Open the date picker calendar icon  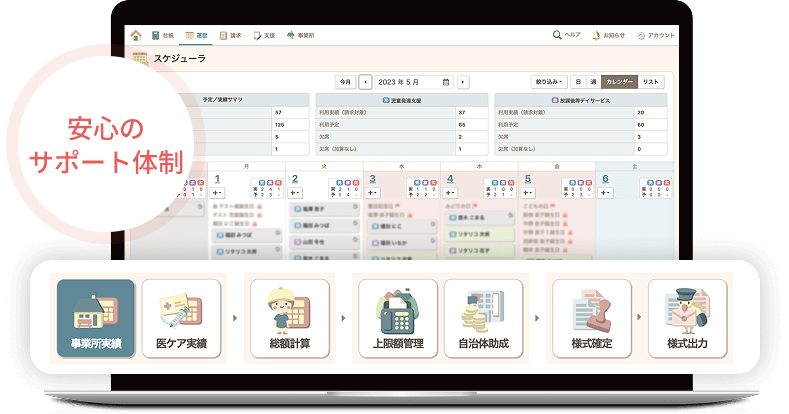[x=446, y=82]
